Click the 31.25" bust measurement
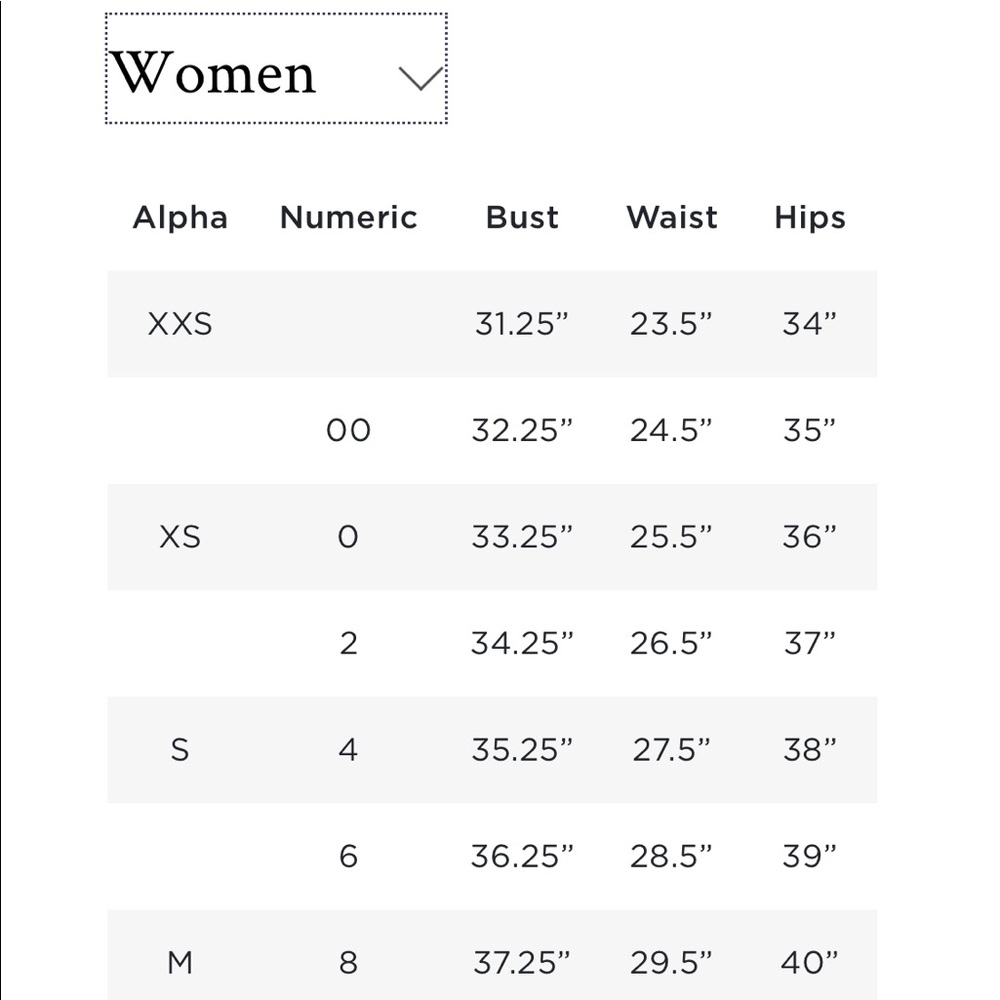 [x=522, y=324]
